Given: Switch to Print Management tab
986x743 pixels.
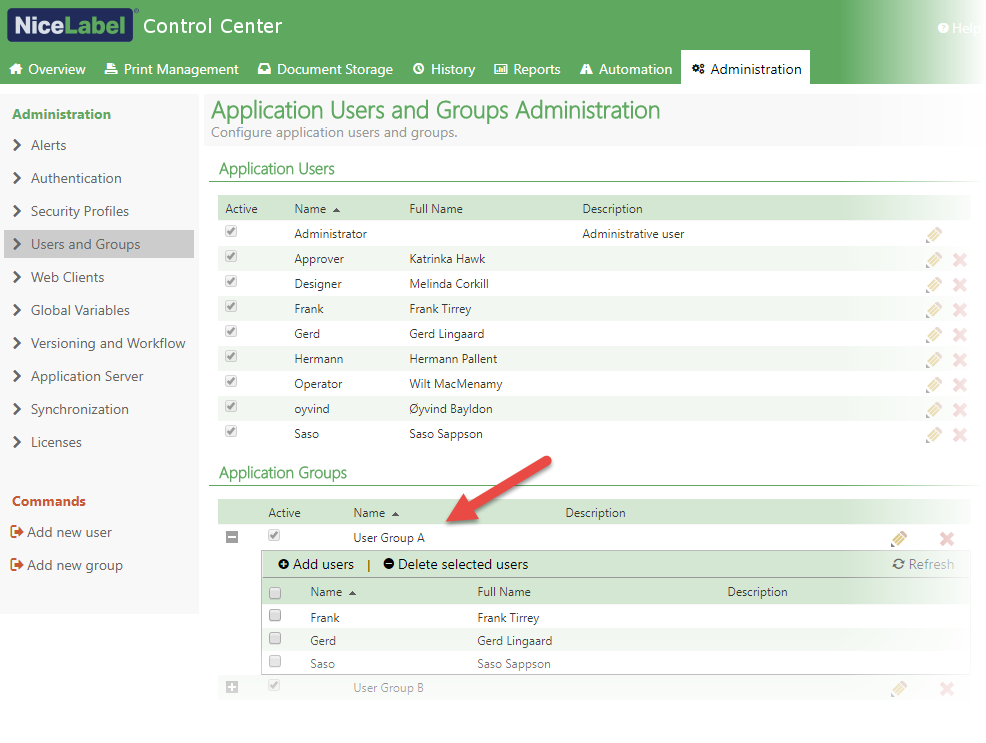Looking at the screenshot, I should pos(172,69).
